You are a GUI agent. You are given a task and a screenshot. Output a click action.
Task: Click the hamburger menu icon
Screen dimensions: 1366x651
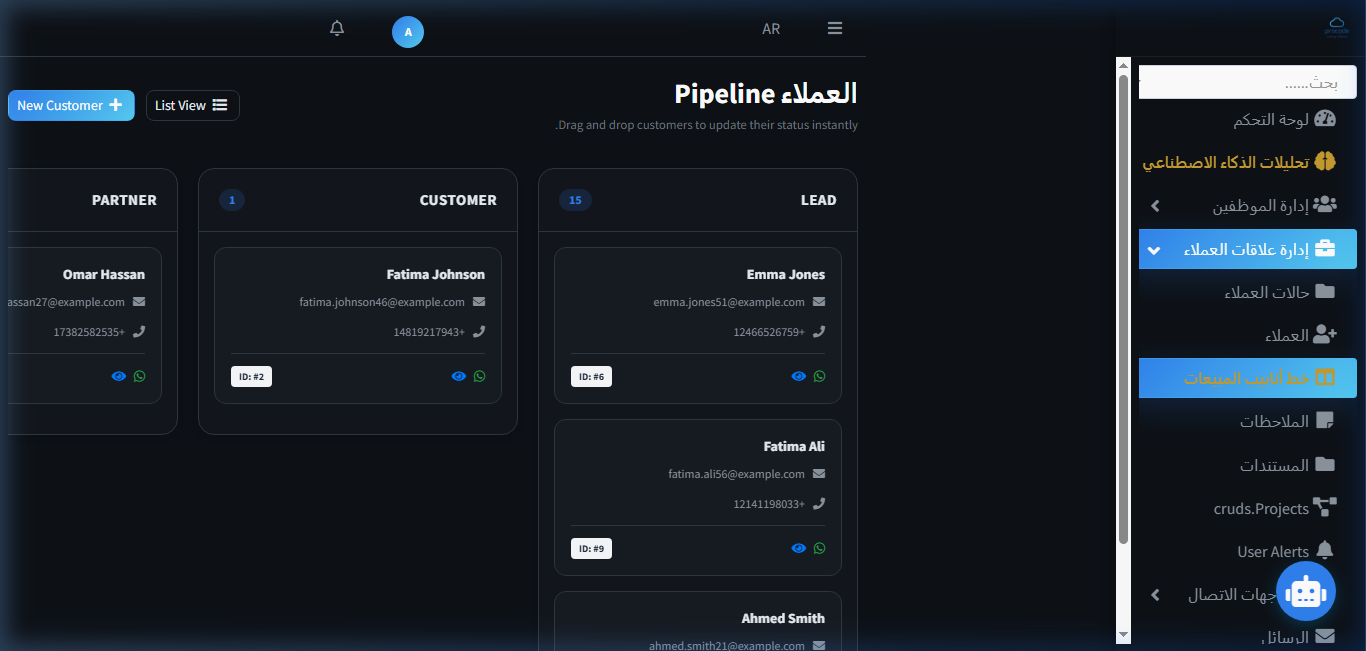[835, 28]
